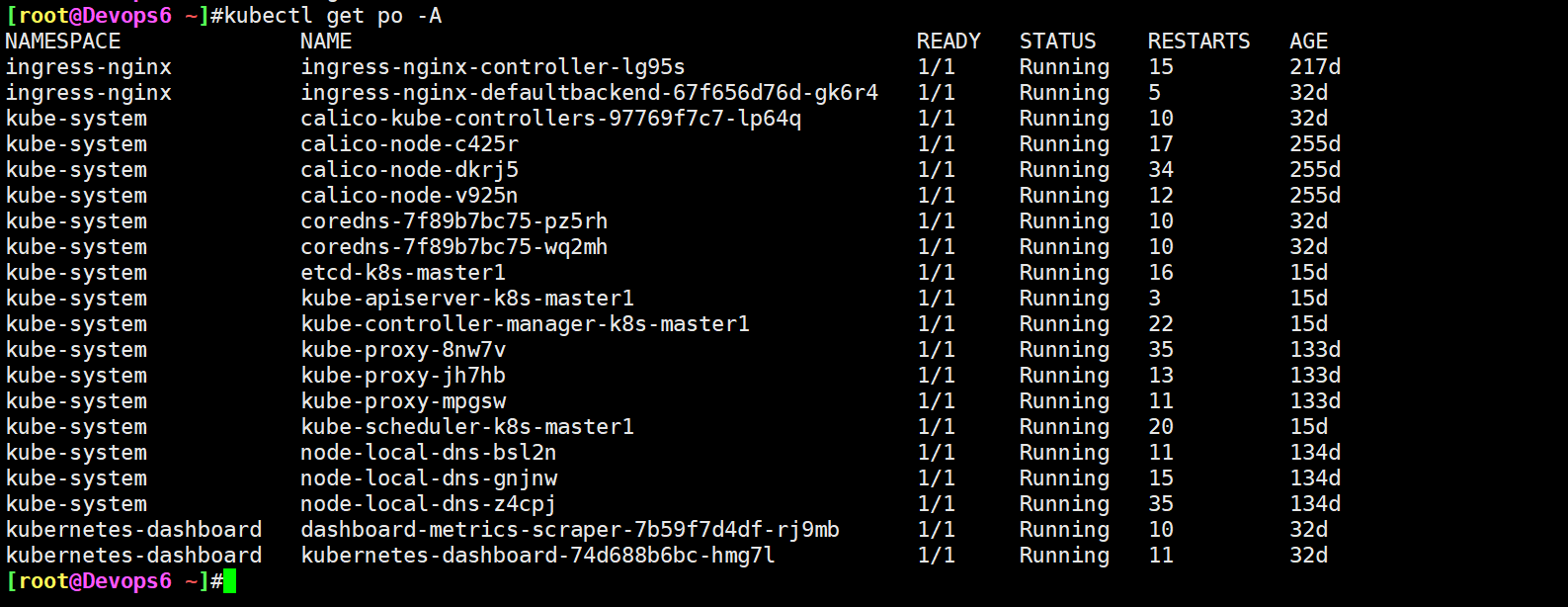Click pod name dashboard-metrics-scraper-7b59f7d4df-rj9mb

(569, 530)
